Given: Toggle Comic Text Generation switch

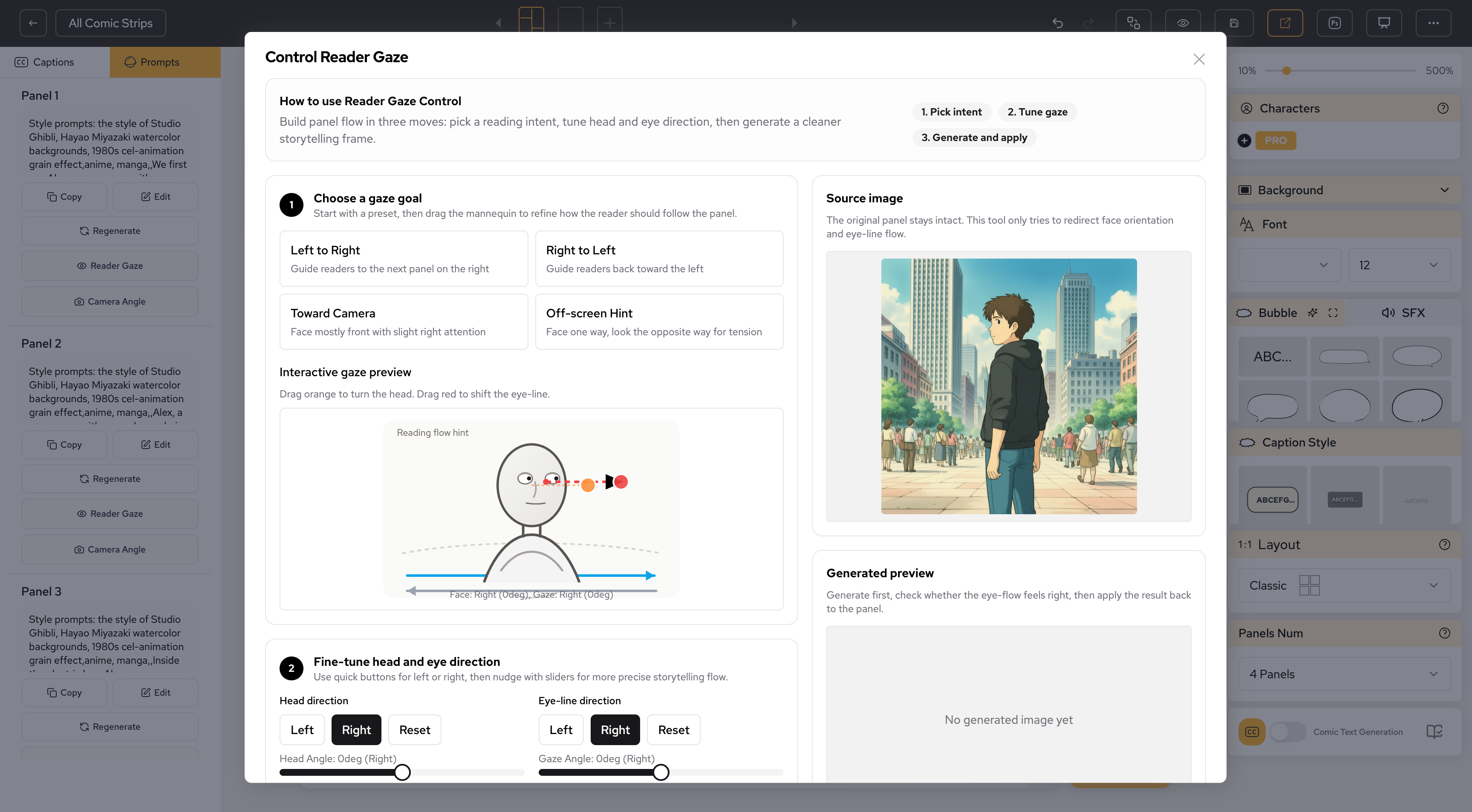Looking at the screenshot, I should (1287, 731).
